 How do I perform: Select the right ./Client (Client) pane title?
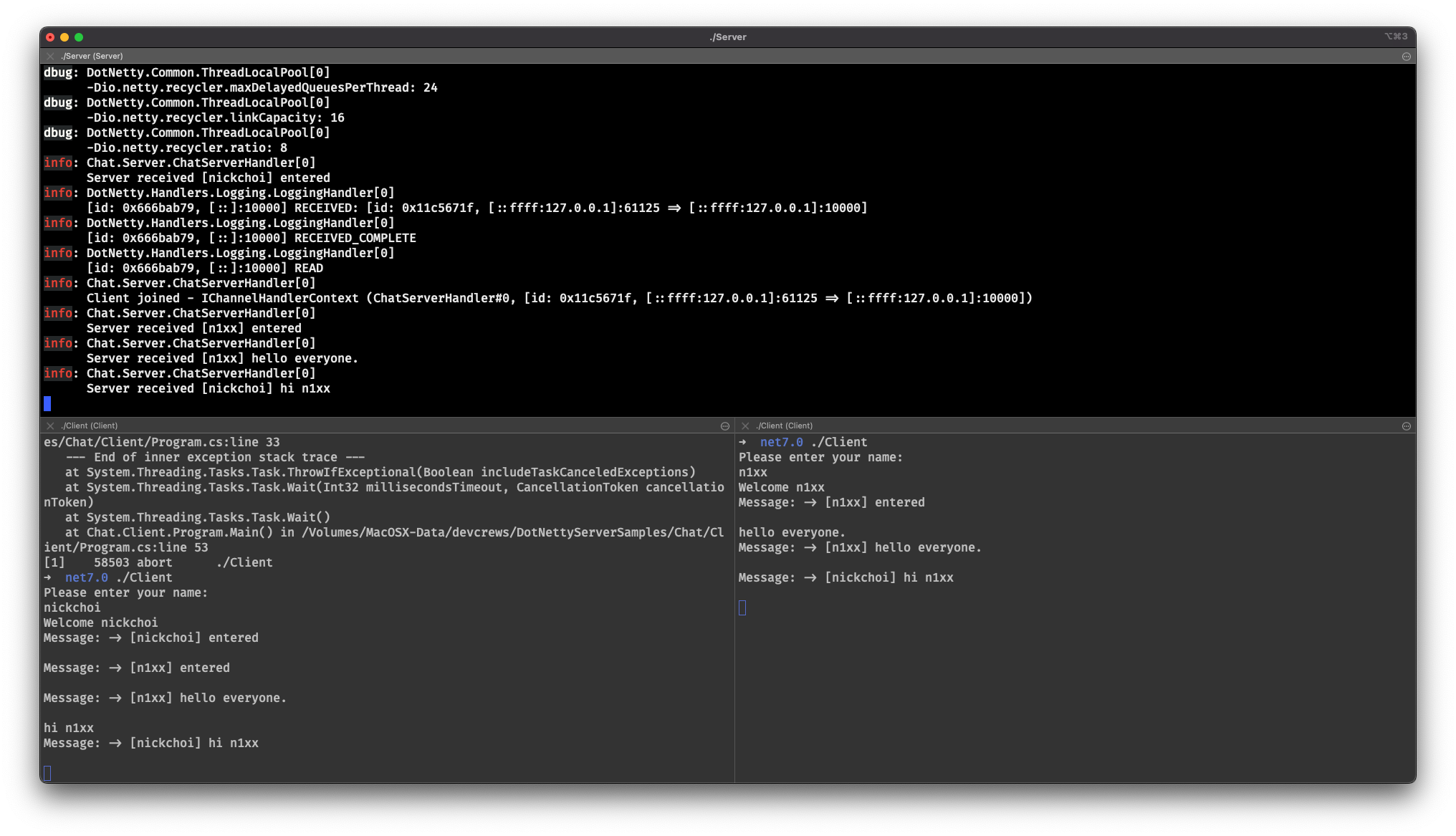785,426
